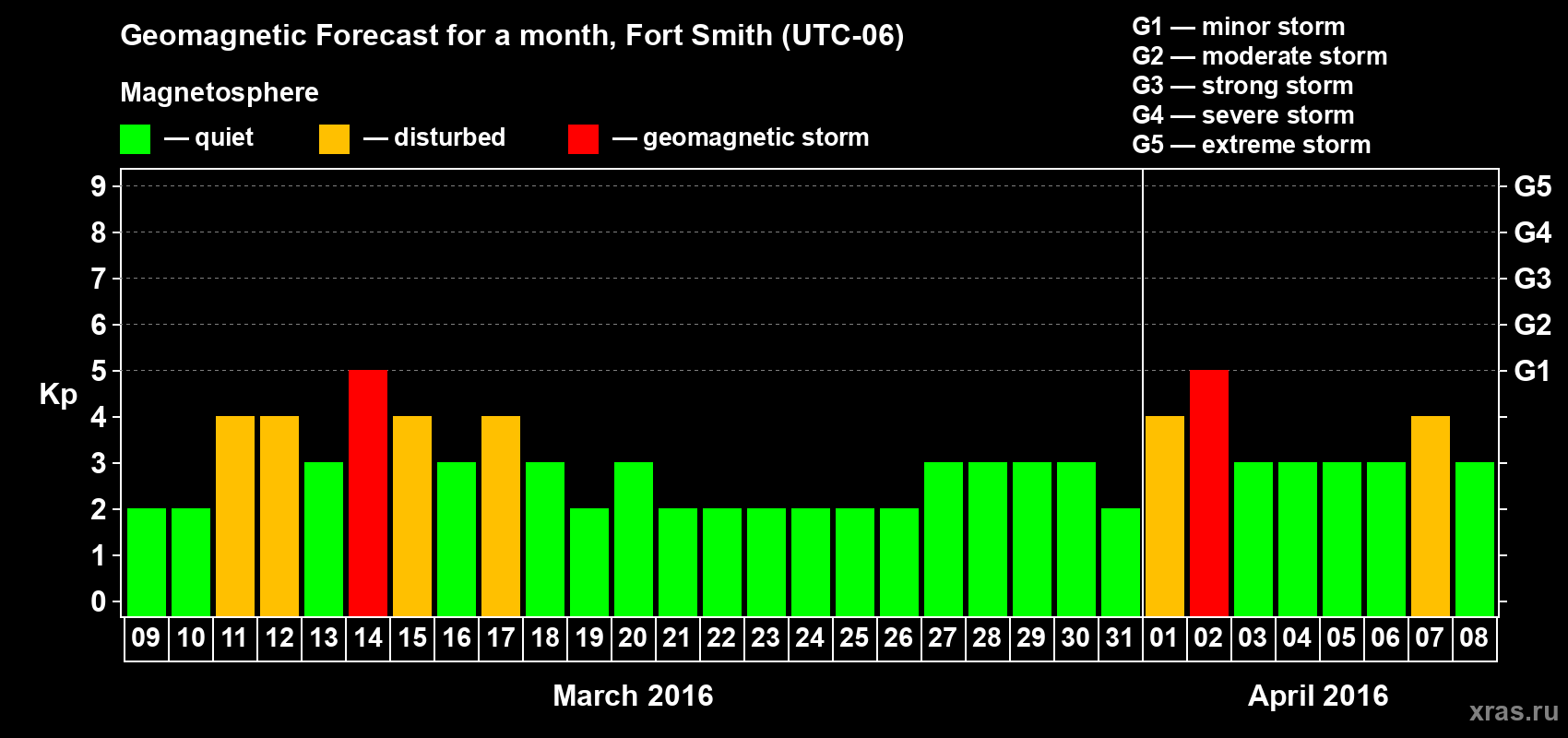Click the G5 right axis label
Image resolution: width=1568 pixels, height=738 pixels.
pyautogui.click(x=1532, y=186)
